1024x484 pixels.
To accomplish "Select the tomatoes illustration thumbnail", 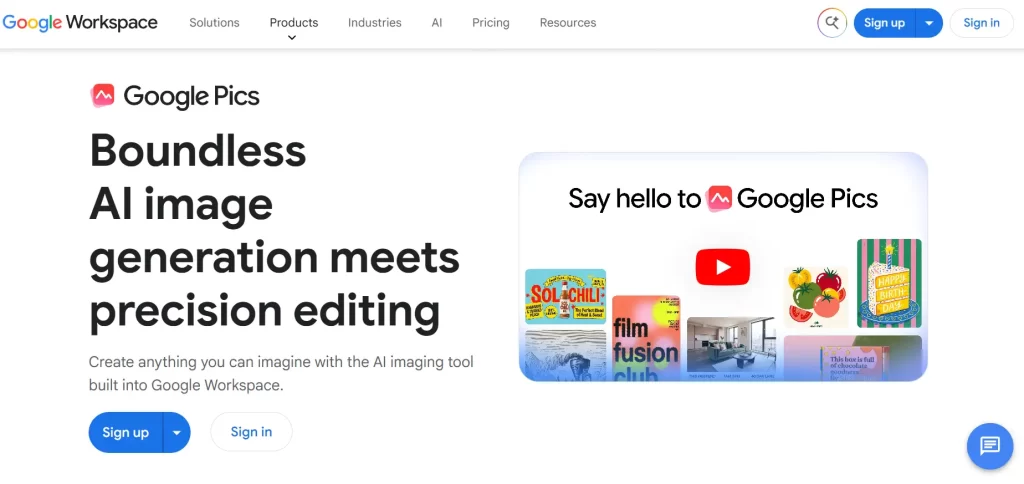I will click(x=816, y=297).
